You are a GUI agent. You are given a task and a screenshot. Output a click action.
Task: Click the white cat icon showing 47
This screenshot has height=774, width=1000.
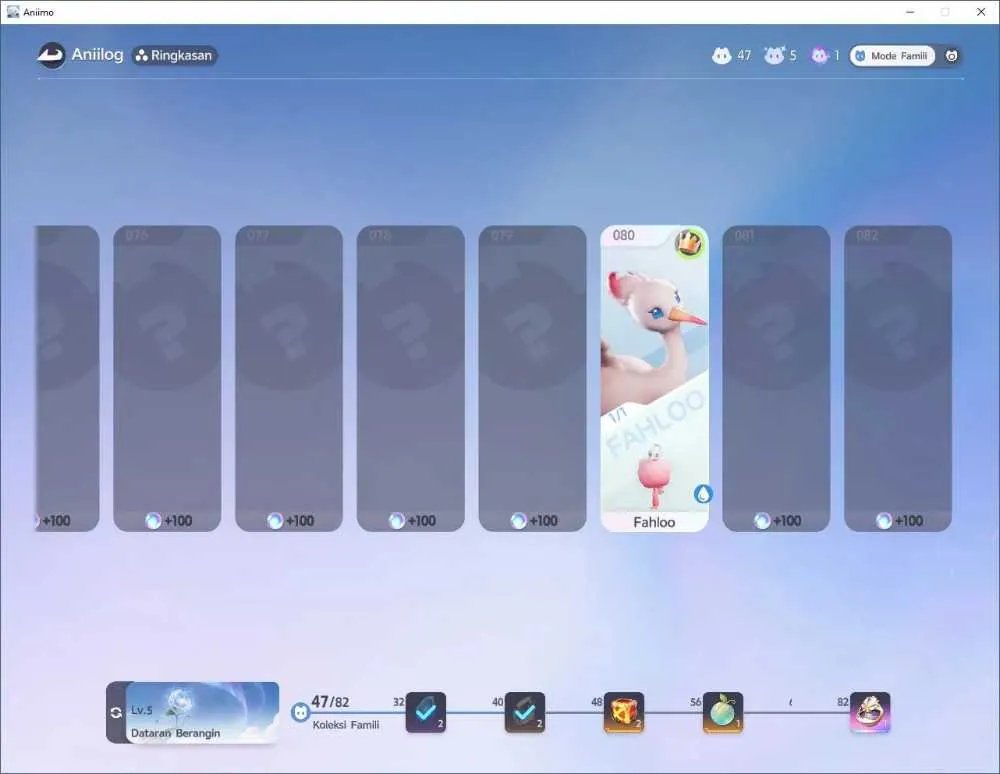coord(721,55)
